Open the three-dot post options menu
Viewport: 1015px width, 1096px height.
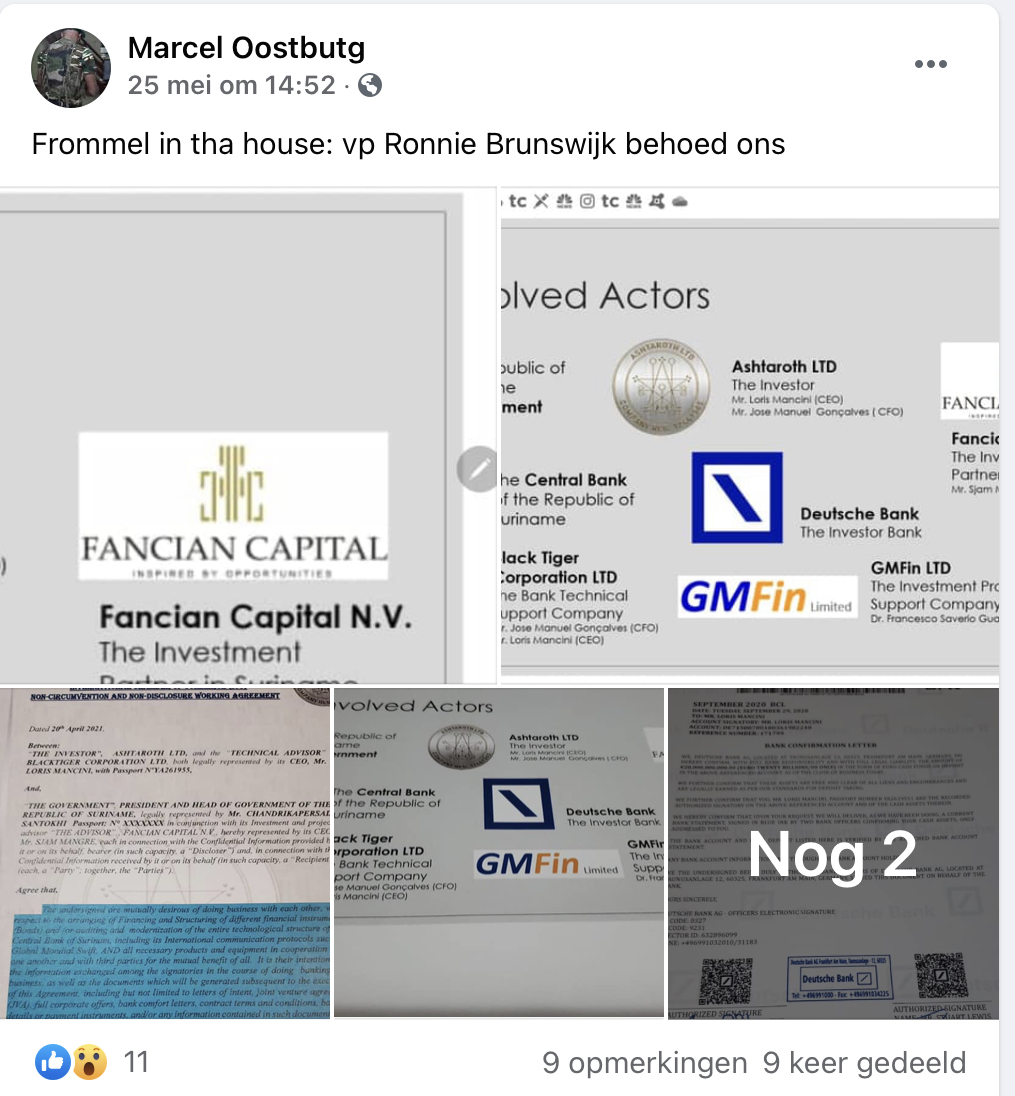[x=930, y=64]
